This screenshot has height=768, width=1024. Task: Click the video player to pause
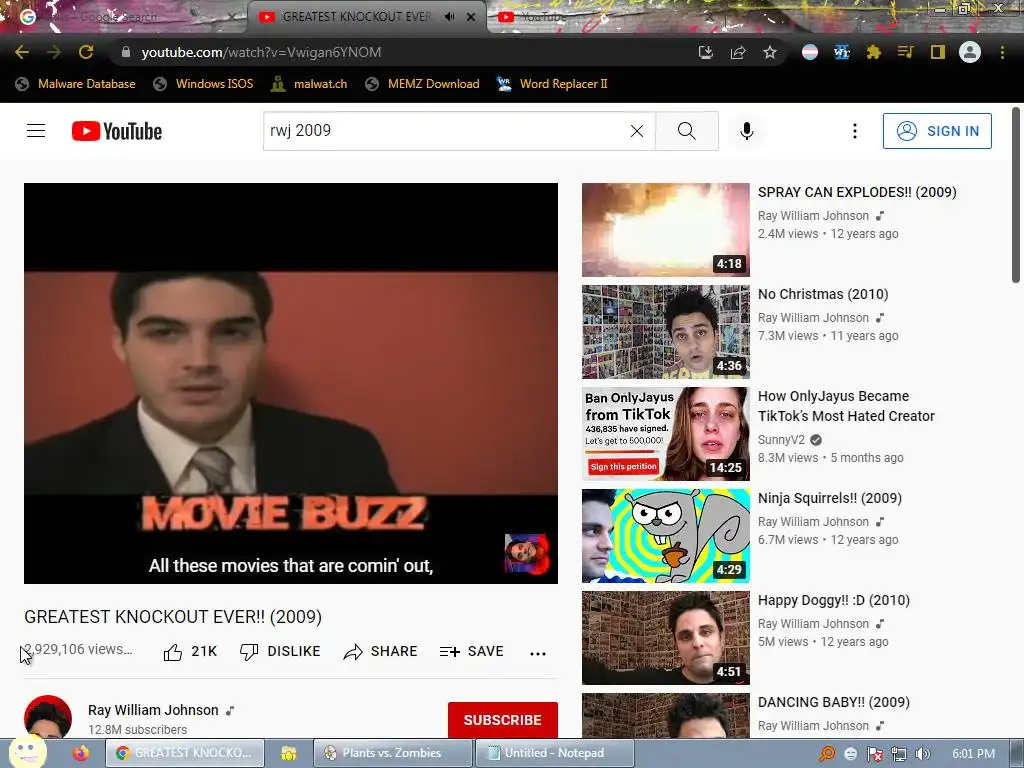pos(291,383)
